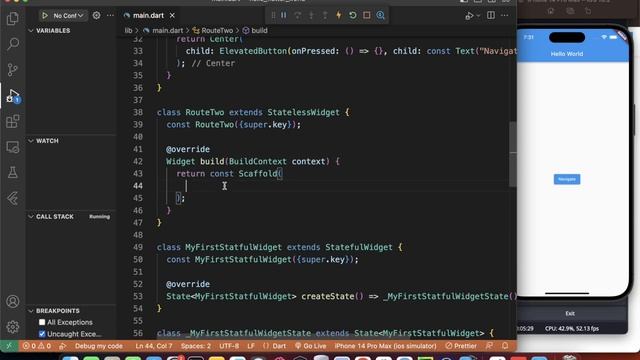The image size is (640, 360).
Task: Open the Search view in activity bar
Action: point(13,44)
